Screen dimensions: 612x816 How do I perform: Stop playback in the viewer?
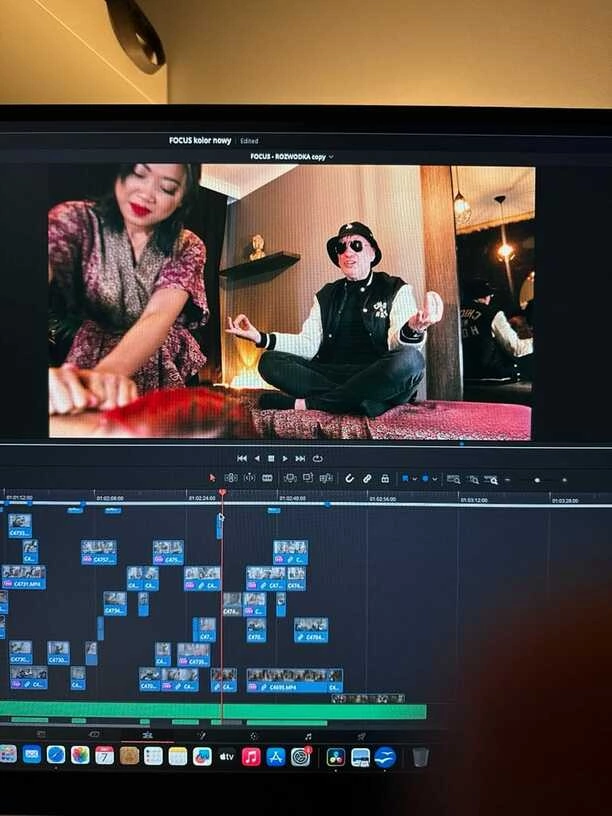coord(271,458)
